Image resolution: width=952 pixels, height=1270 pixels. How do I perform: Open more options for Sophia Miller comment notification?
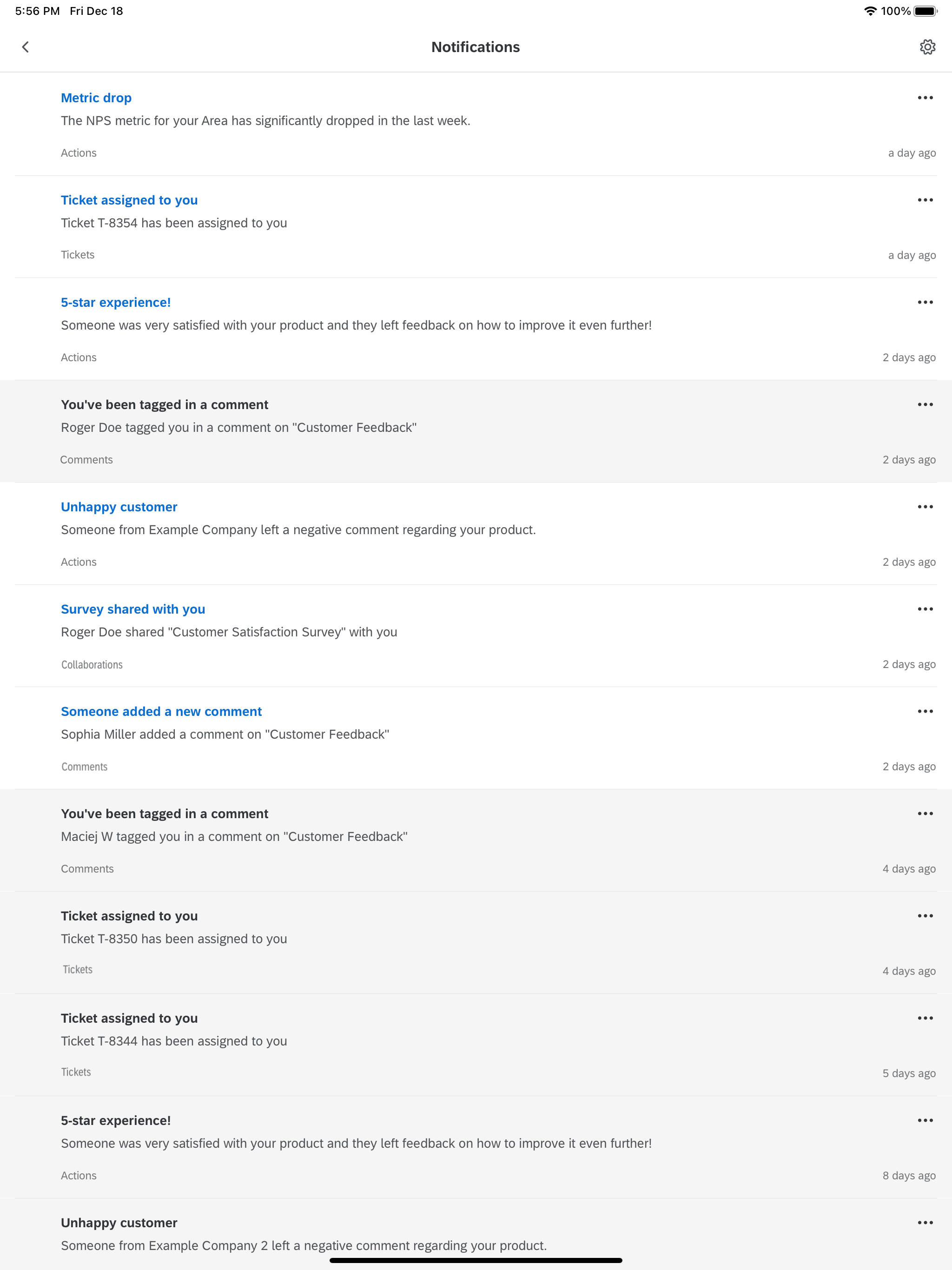(925, 711)
